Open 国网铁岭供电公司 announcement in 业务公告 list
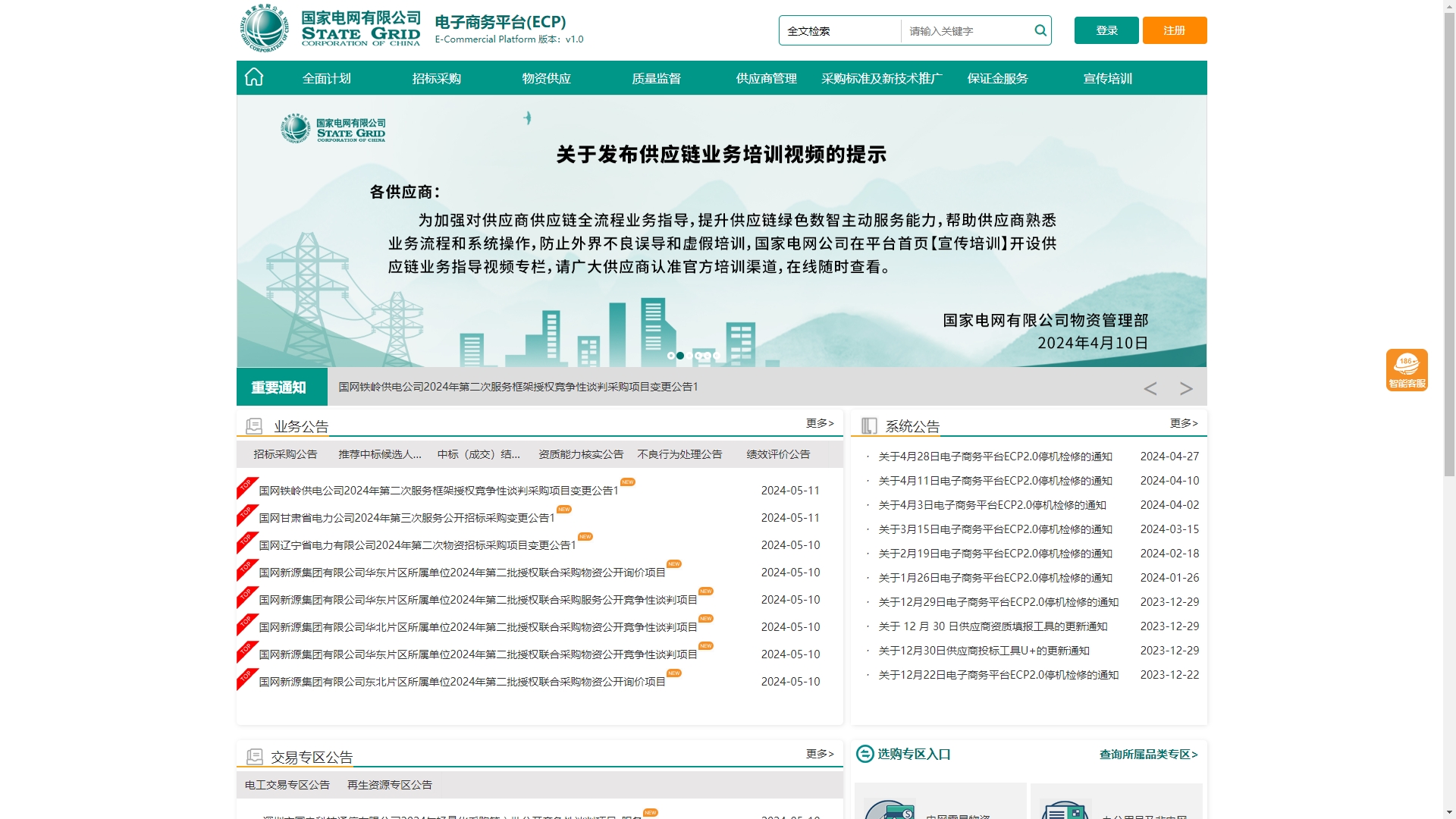This screenshot has width=1456, height=819. coord(439,491)
